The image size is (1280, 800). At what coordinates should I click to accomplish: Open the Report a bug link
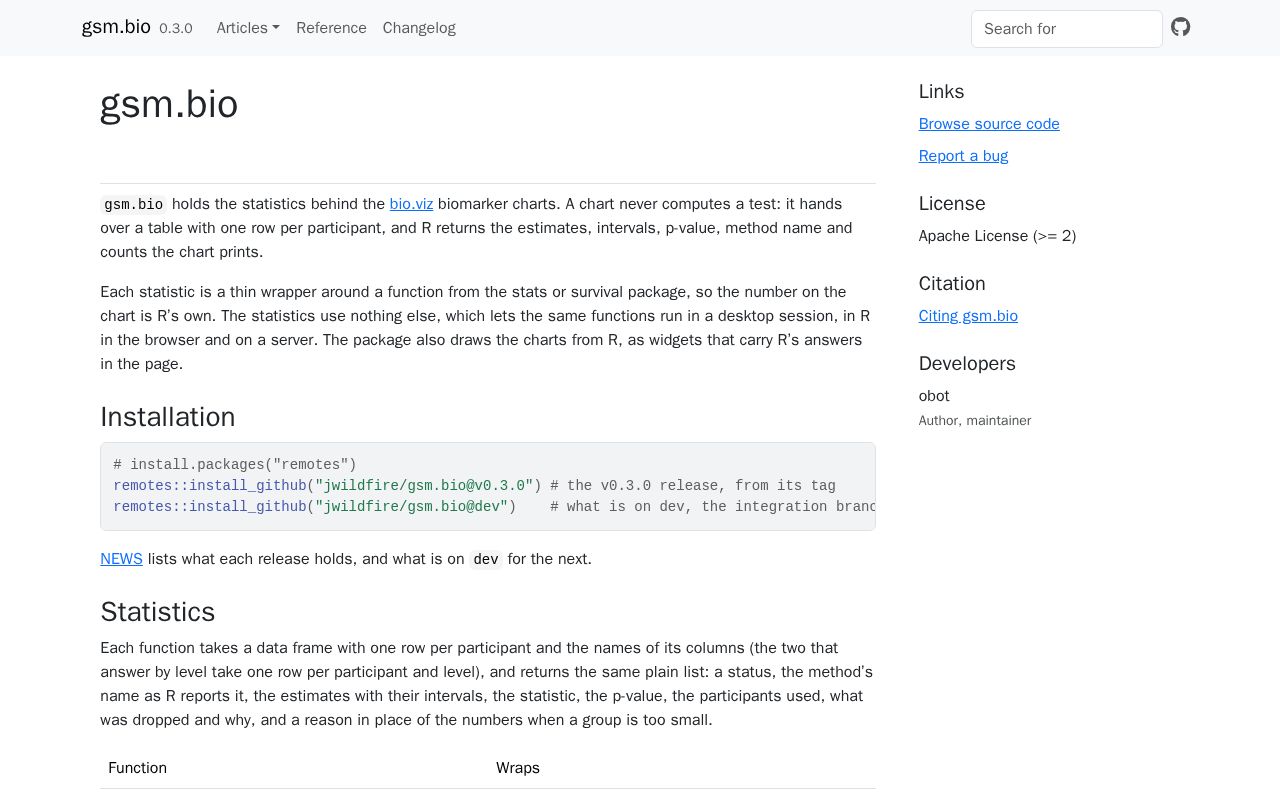[x=963, y=156]
